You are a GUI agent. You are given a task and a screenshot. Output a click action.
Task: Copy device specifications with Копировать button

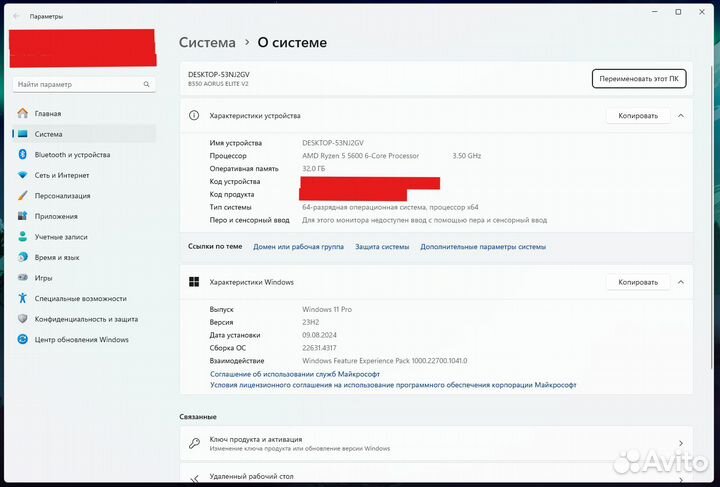[x=638, y=116]
